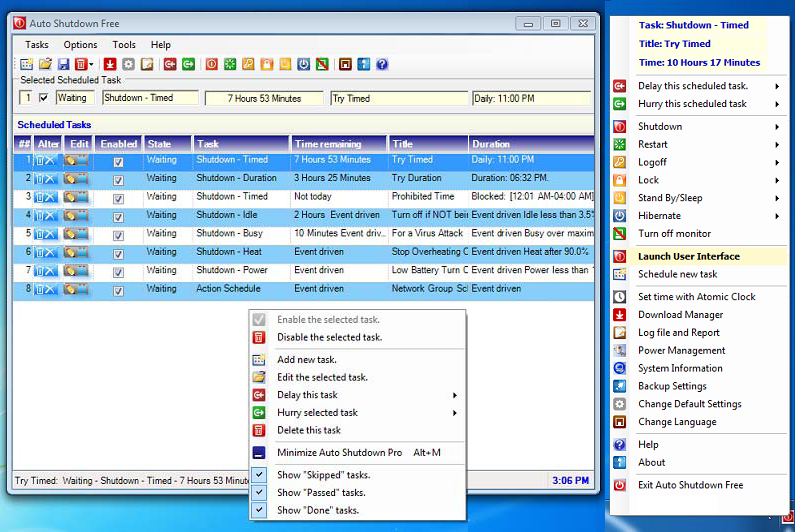Click the yellow Stand By toolbar icon

point(285,64)
